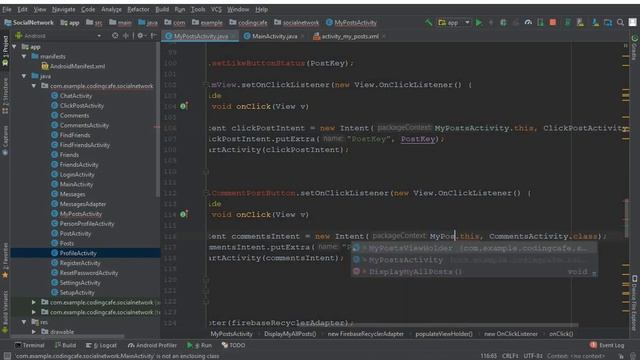Select ChatActivity in the project tree
The image size is (640, 360).
click(x=76, y=96)
